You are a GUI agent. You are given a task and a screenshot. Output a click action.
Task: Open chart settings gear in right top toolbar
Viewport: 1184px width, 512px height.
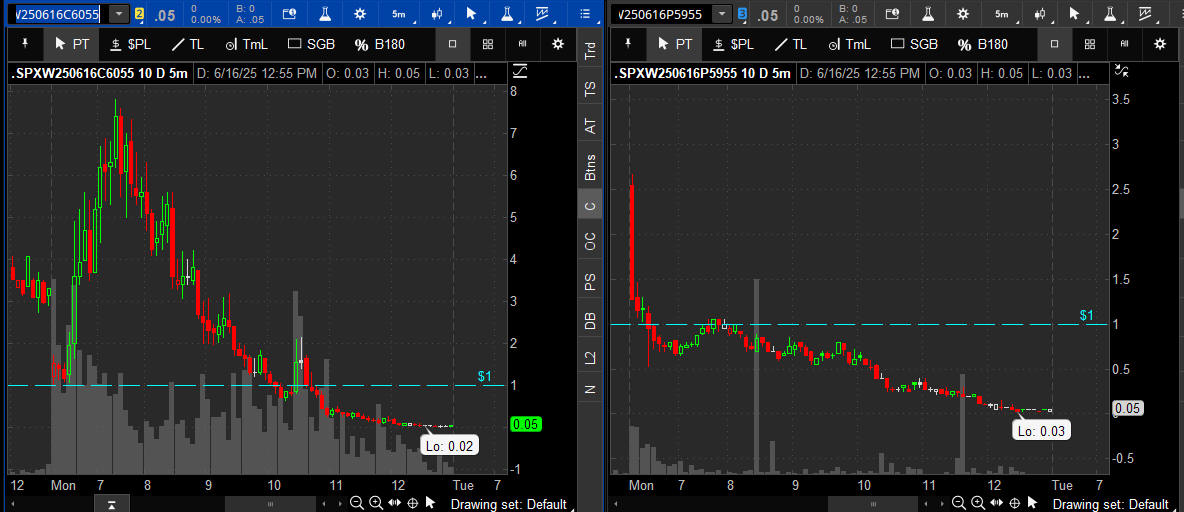coord(963,14)
